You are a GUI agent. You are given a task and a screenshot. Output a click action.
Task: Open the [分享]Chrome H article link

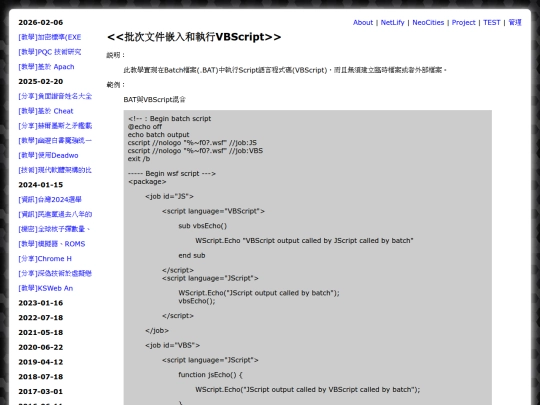pos(45,259)
